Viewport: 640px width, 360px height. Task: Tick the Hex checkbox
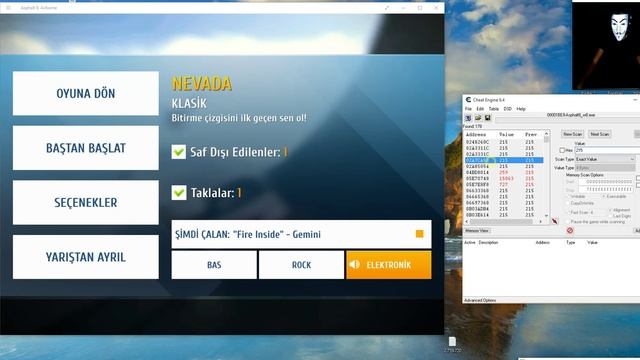click(562, 150)
